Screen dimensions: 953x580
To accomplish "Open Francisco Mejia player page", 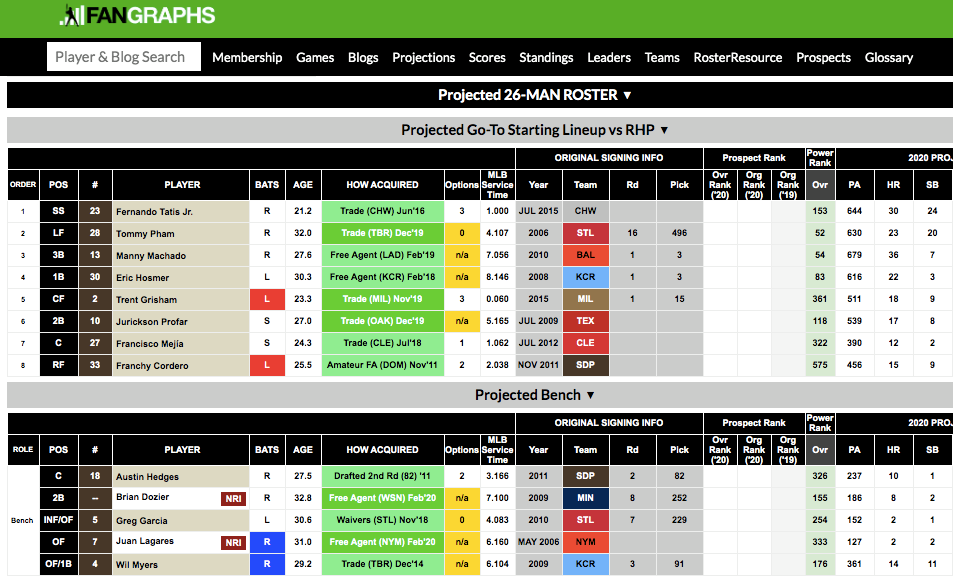I will click(x=150, y=343).
